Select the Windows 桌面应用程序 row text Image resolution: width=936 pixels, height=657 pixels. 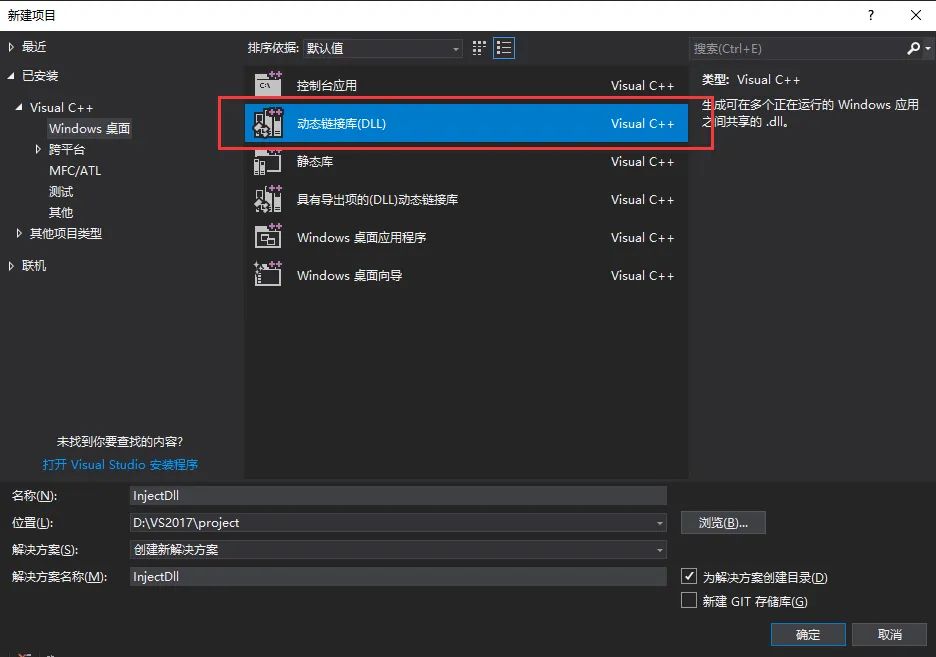[x=361, y=237]
